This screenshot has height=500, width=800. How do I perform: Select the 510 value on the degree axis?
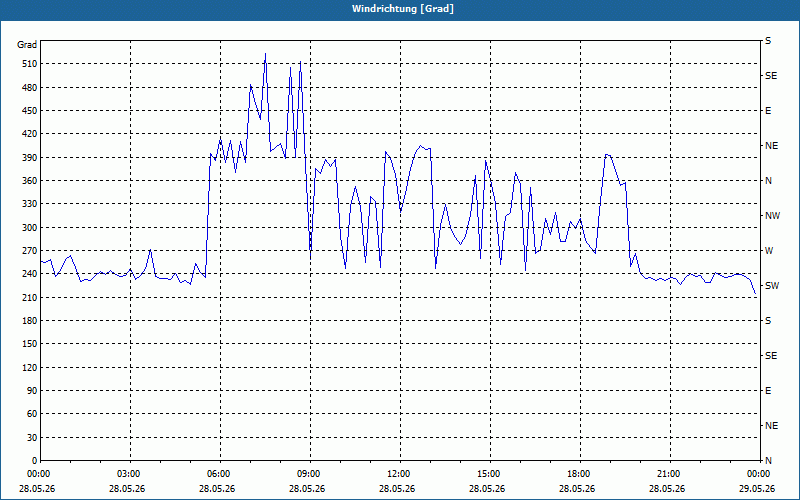(x=29, y=64)
